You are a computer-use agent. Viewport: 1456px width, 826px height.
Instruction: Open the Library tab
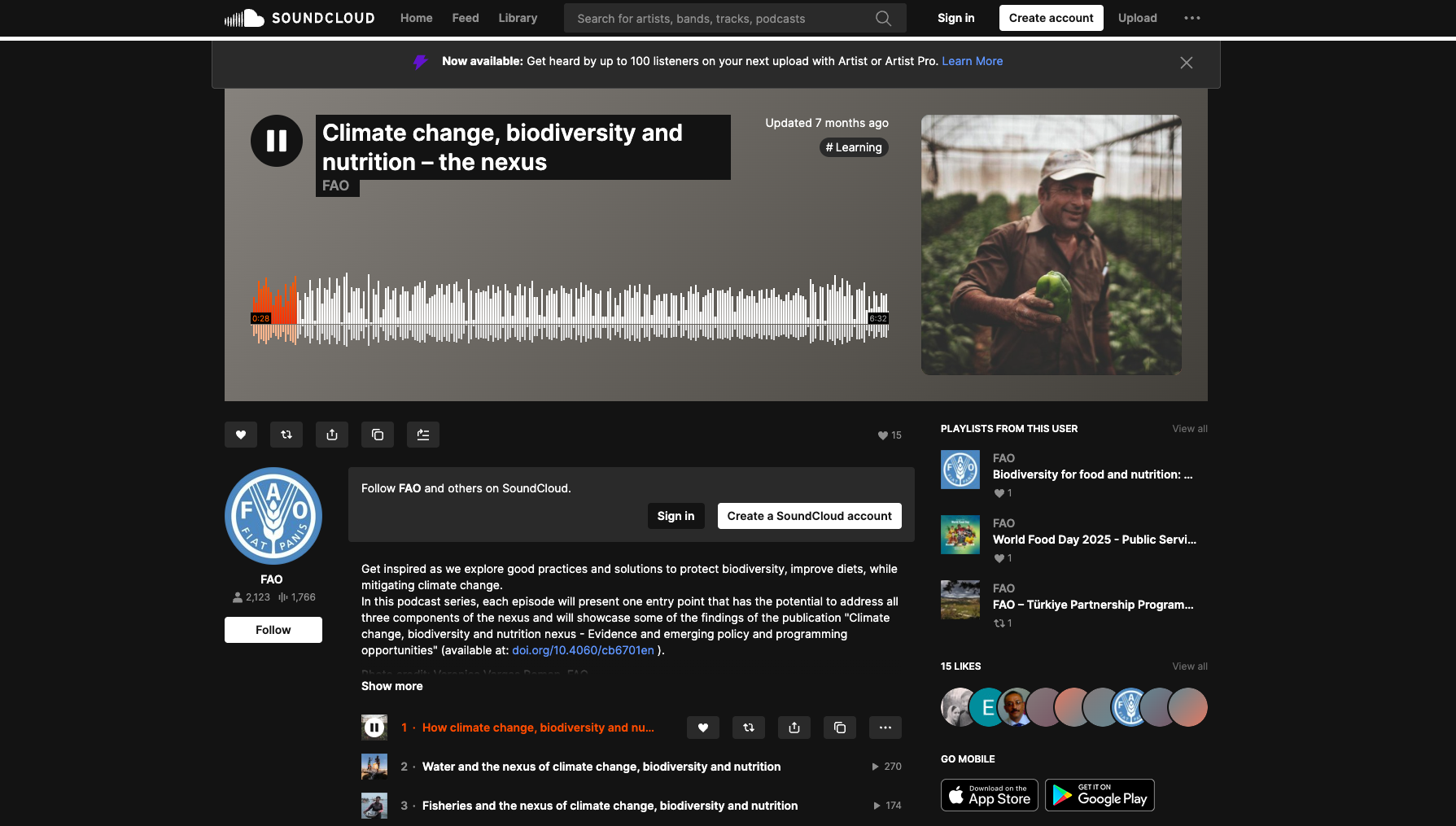518,18
